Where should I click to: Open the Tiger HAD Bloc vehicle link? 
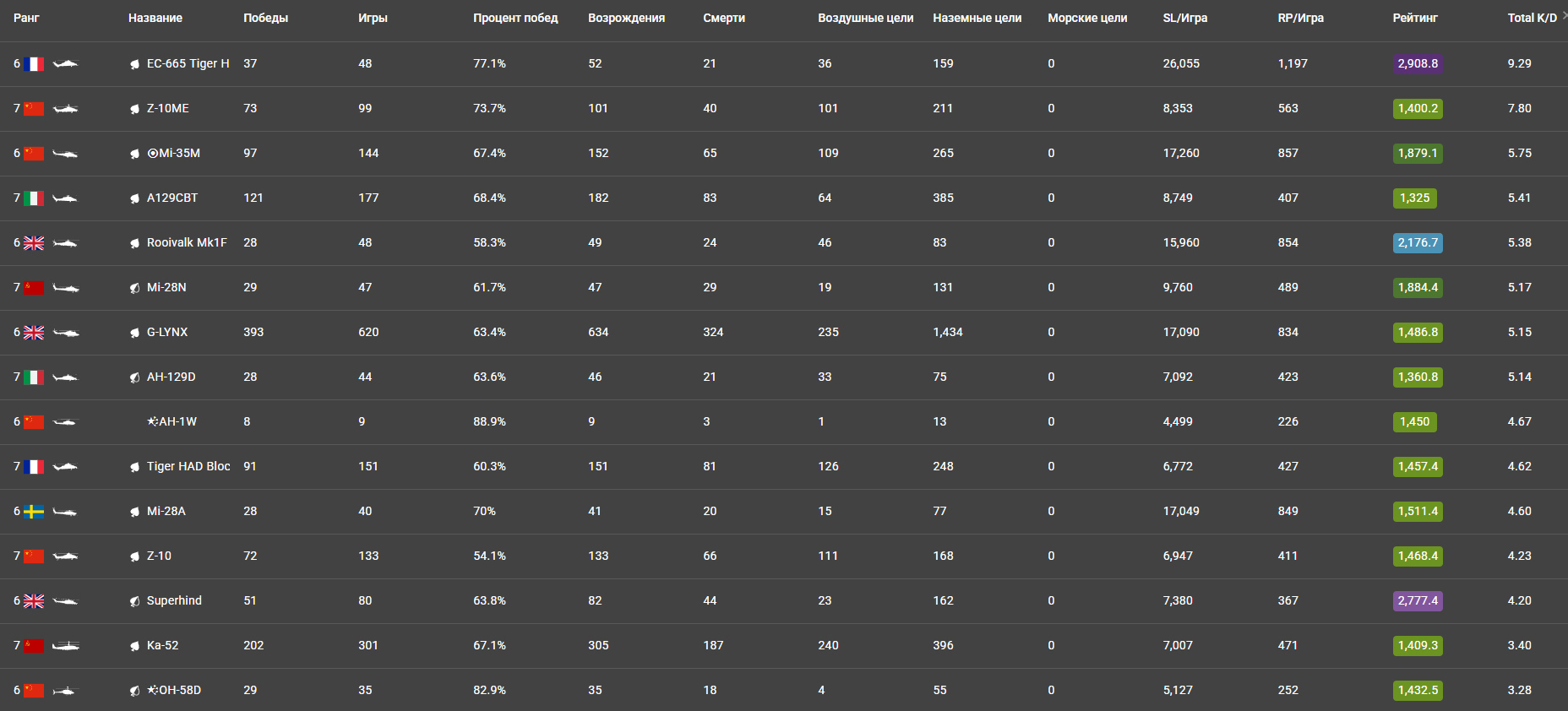(188, 466)
